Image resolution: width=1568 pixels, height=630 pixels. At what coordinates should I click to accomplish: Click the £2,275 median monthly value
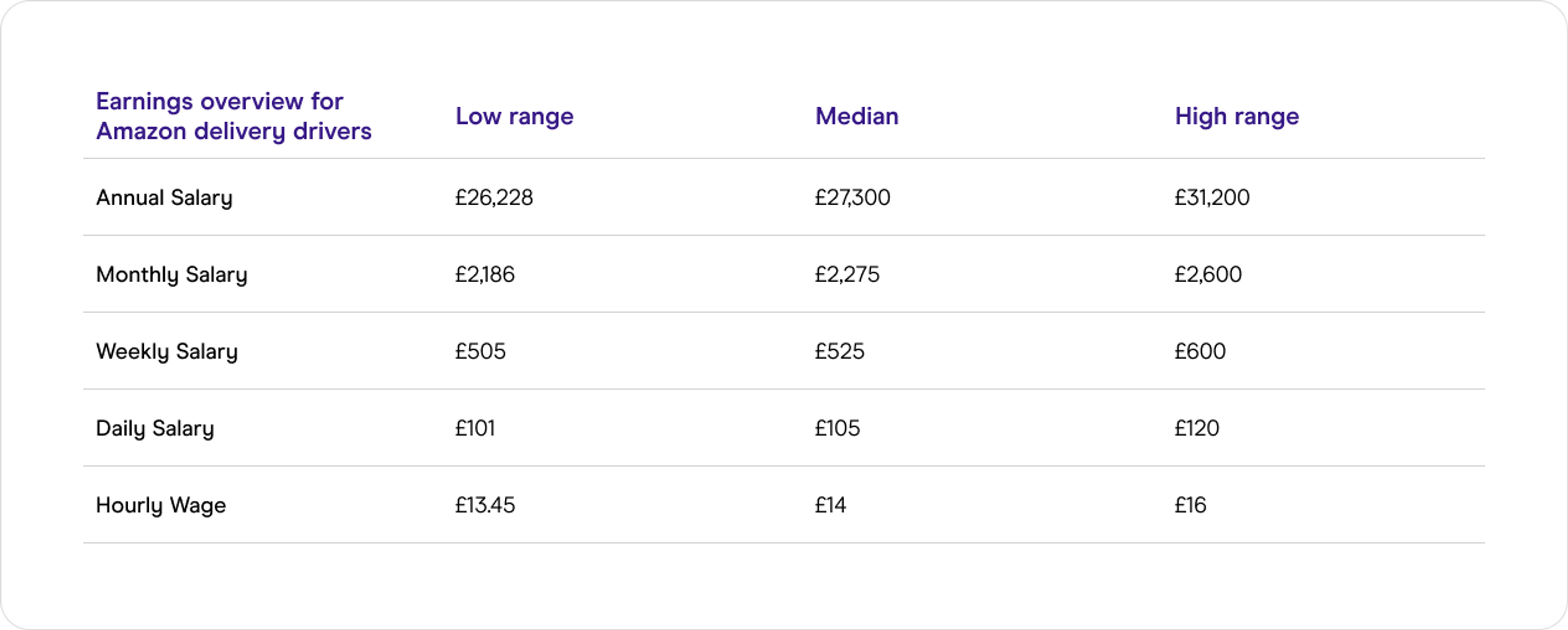[x=847, y=274]
